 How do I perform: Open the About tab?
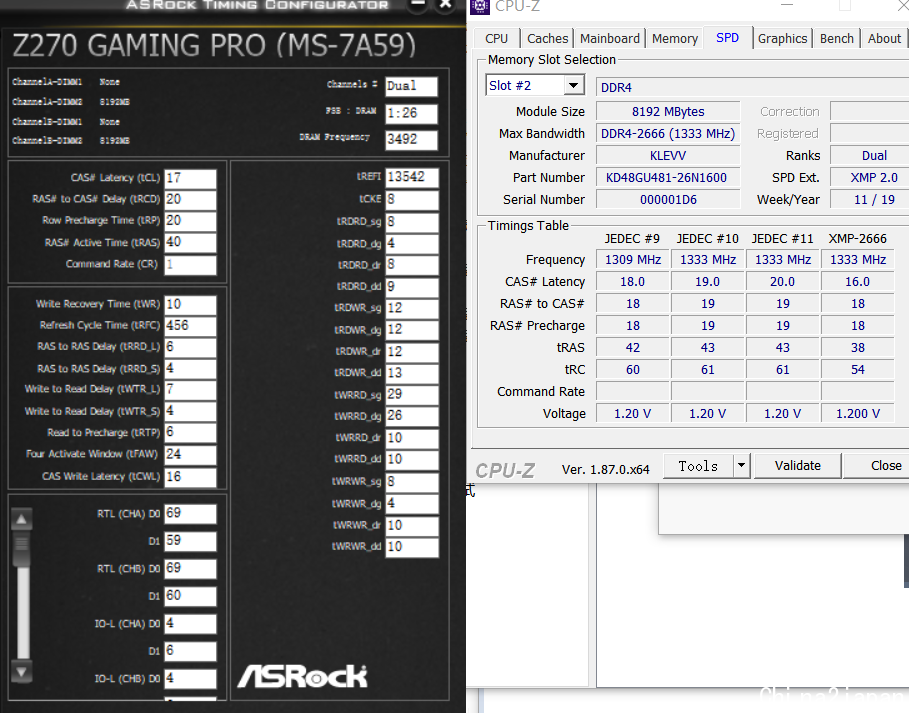[x=884, y=39]
